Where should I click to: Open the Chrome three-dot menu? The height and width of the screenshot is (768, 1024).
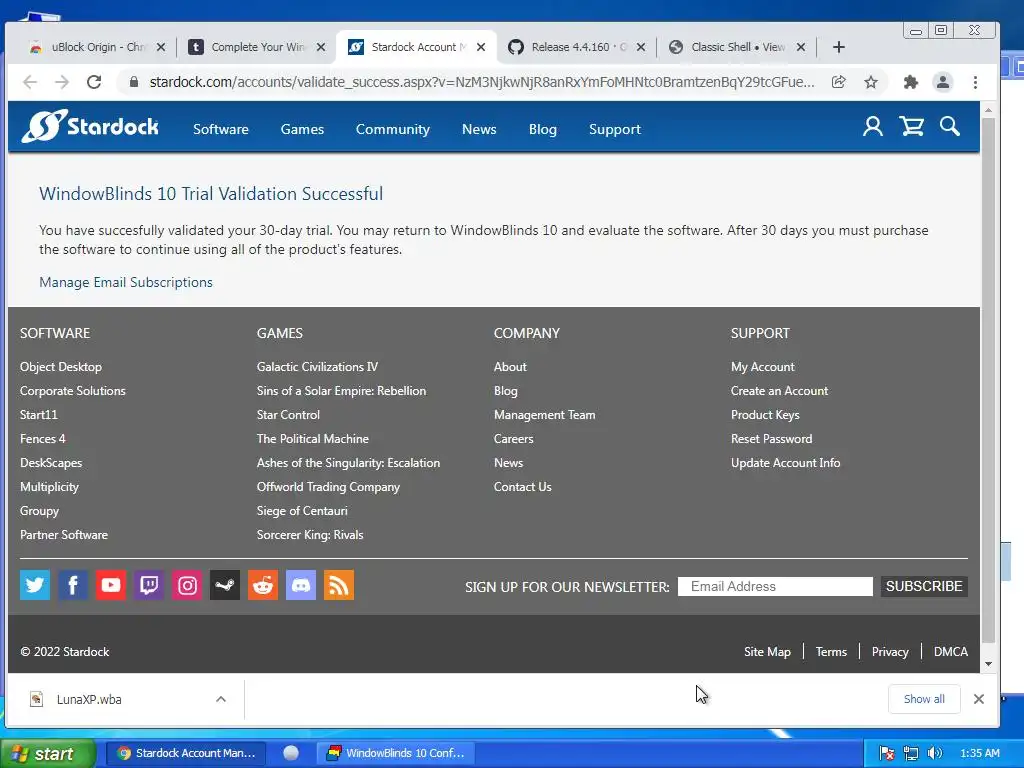[x=975, y=82]
